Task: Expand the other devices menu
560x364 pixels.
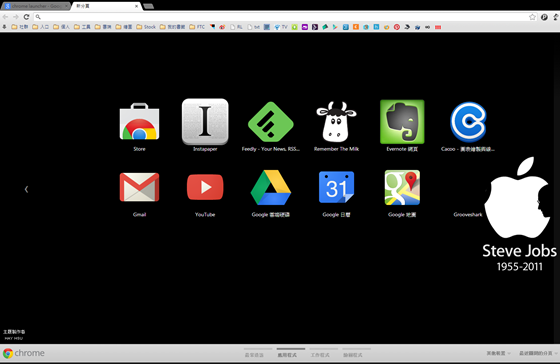Action: click(x=499, y=353)
